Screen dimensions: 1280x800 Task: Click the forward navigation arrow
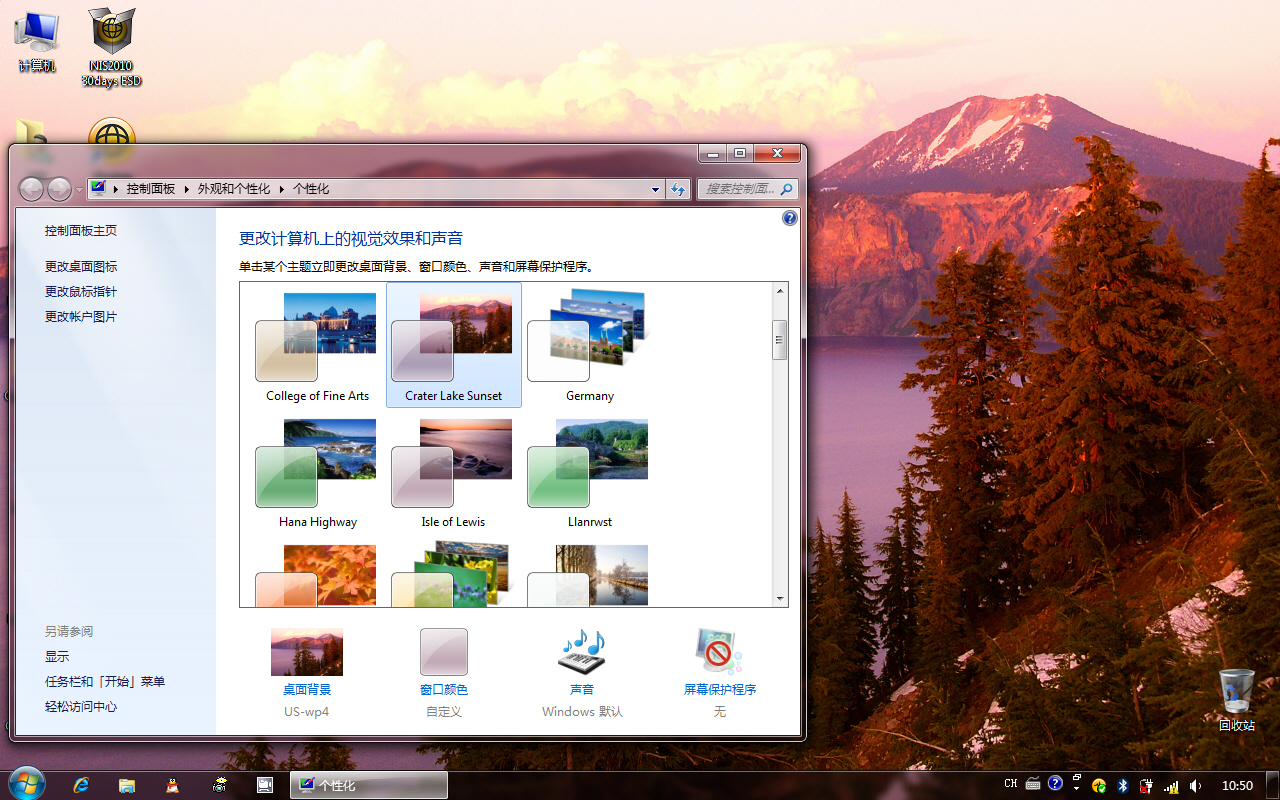[59, 188]
